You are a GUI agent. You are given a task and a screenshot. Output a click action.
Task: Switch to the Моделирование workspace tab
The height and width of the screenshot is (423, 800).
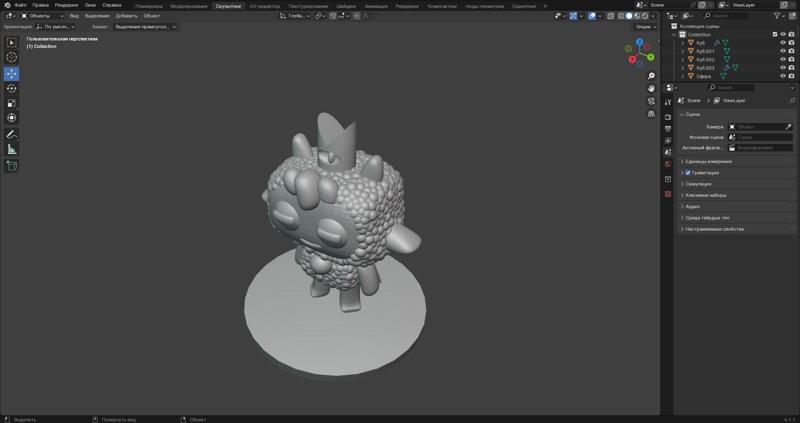[189, 6]
